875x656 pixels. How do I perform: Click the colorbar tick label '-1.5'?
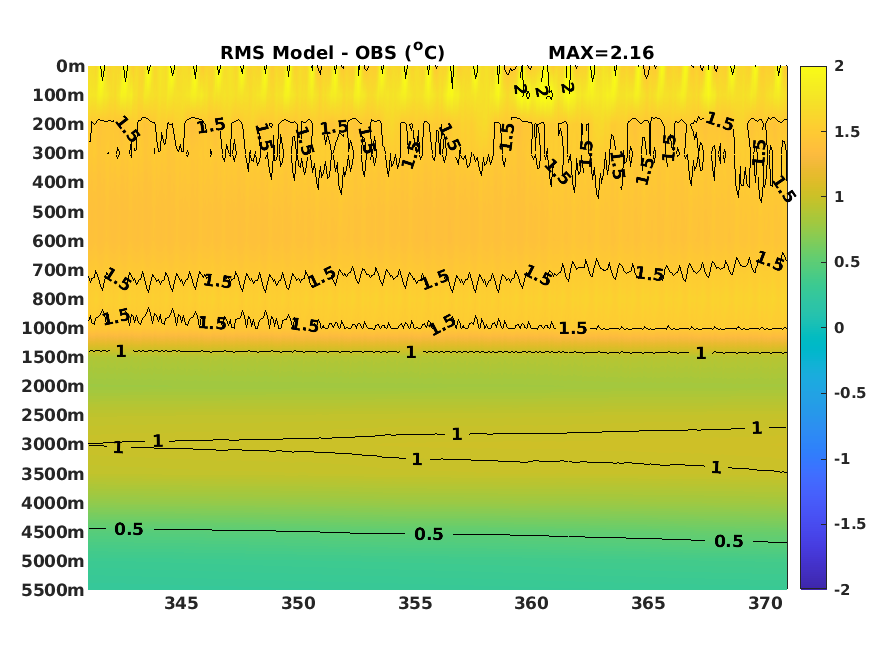point(850,524)
